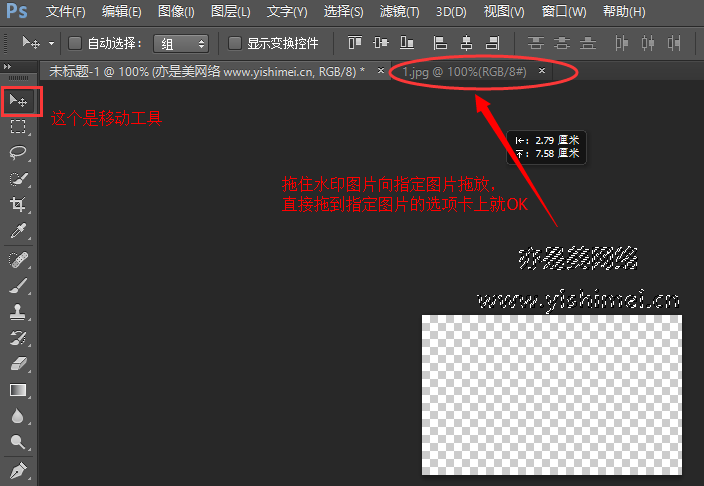The image size is (704, 486).
Task: Select the Rectangular Marquee tool
Action: click(x=18, y=127)
